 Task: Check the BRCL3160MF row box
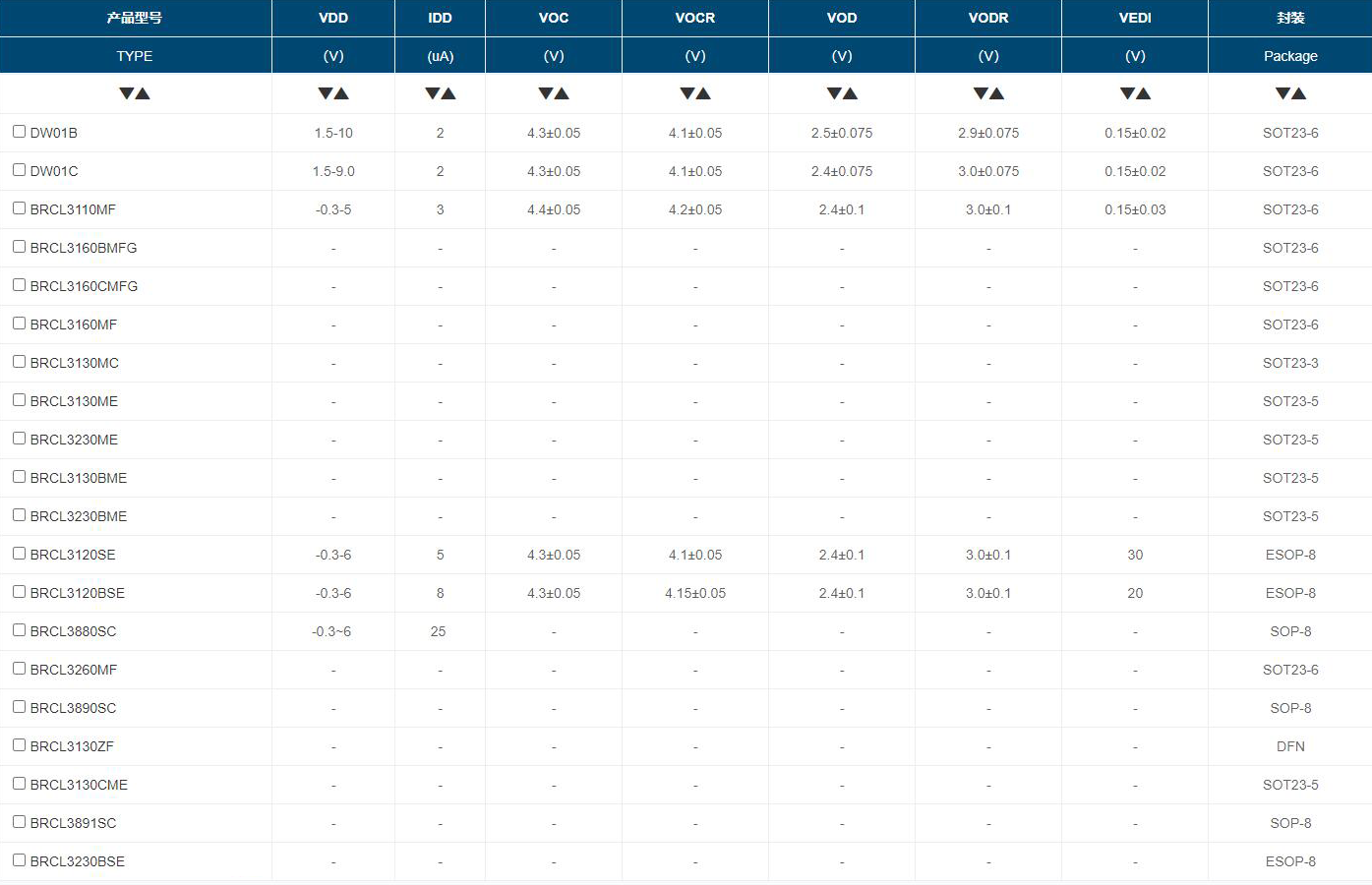pos(19,323)
